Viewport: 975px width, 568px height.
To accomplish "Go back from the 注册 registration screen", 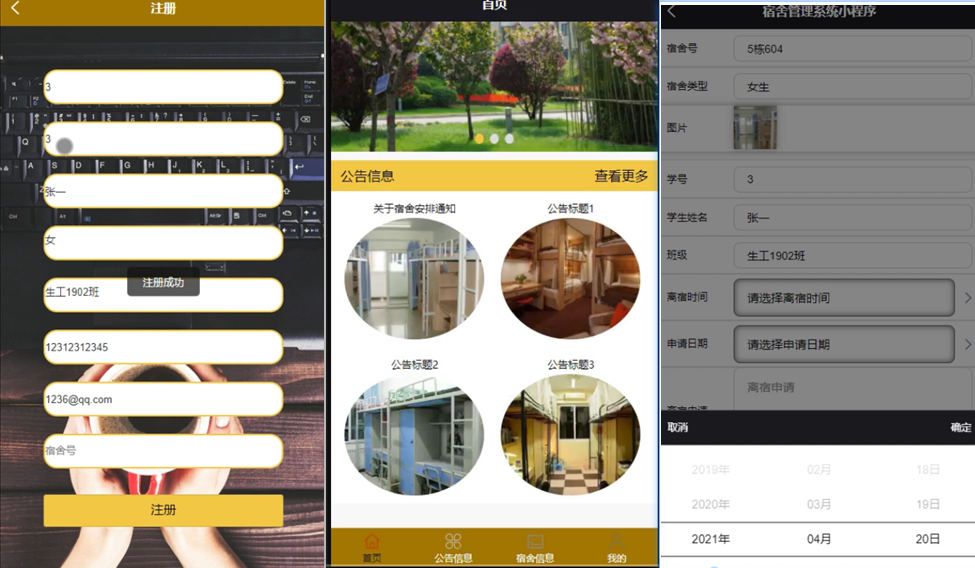I will point(16,8).
